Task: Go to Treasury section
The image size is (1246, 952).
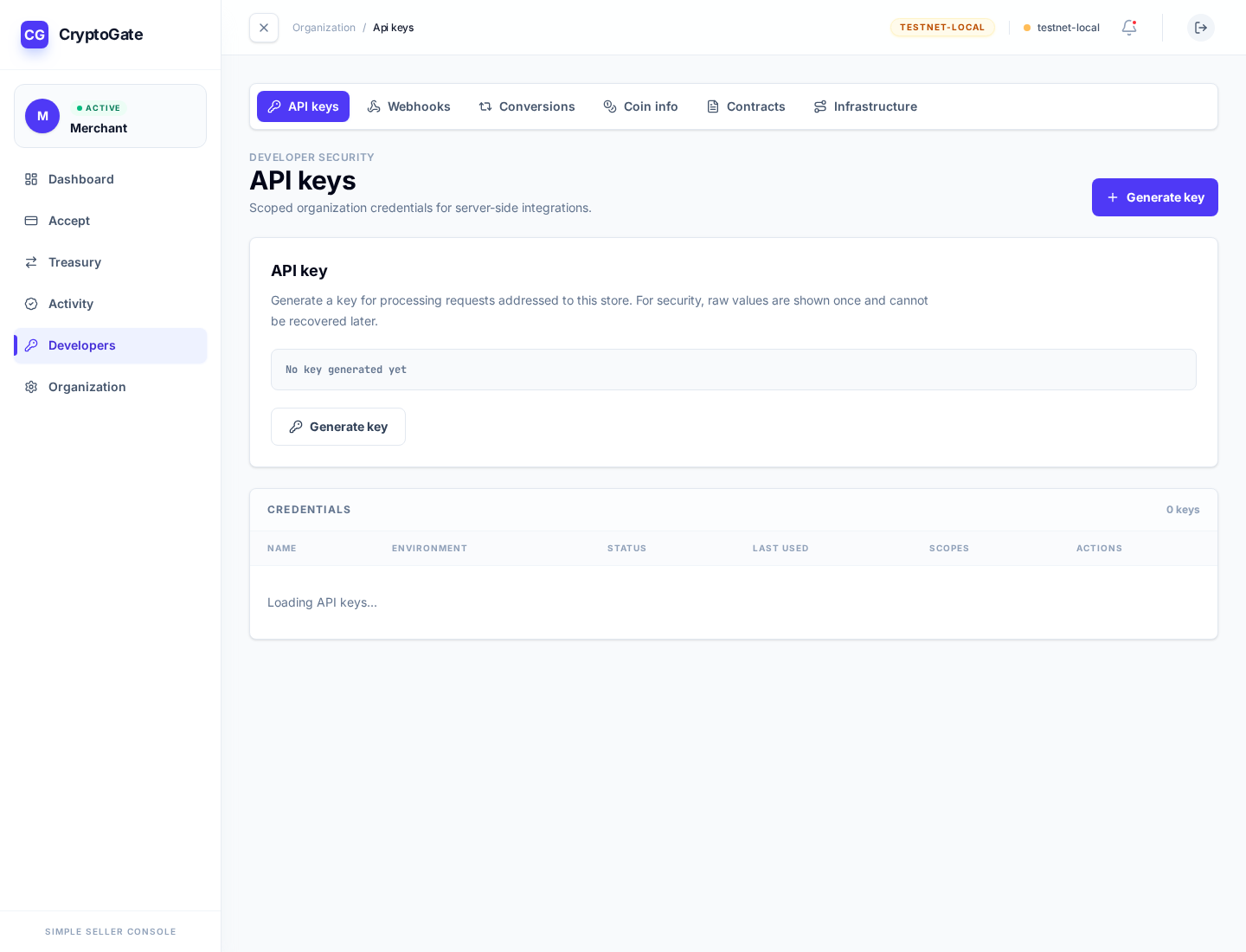Action: pyautogui.click(x=110, y=262)
